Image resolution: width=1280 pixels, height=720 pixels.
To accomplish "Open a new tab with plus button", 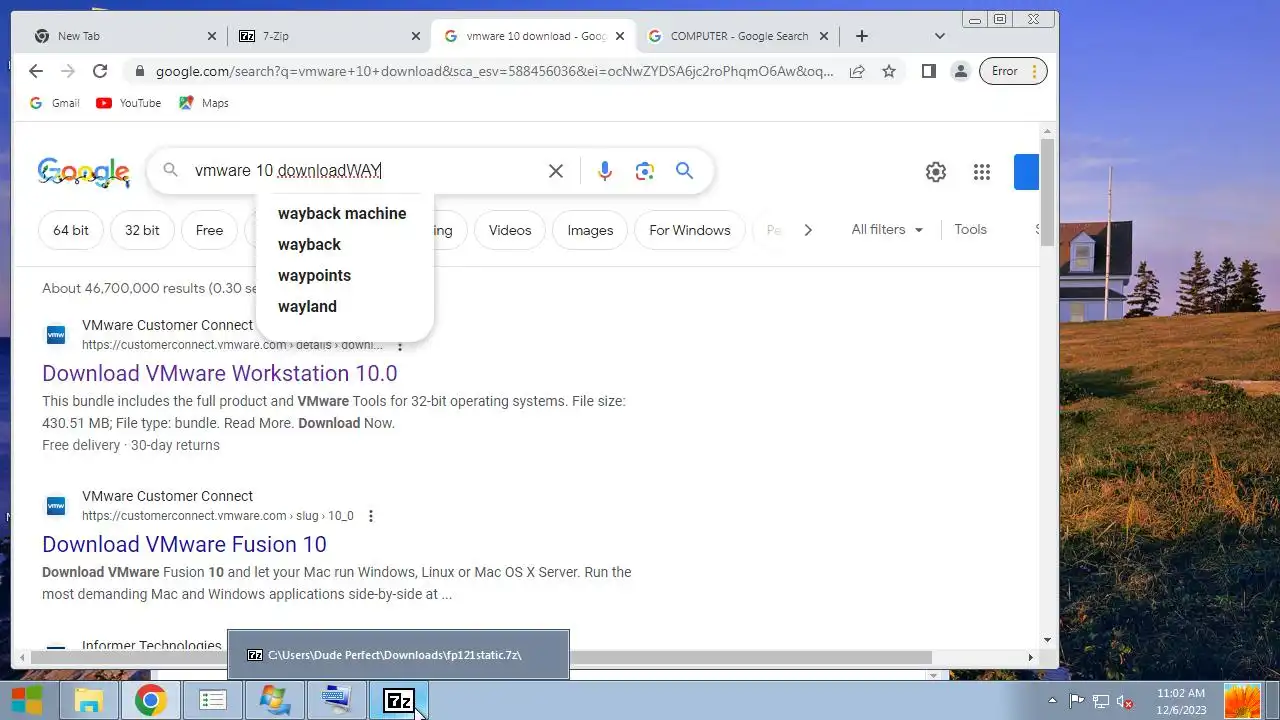I will tap(862, 36).
